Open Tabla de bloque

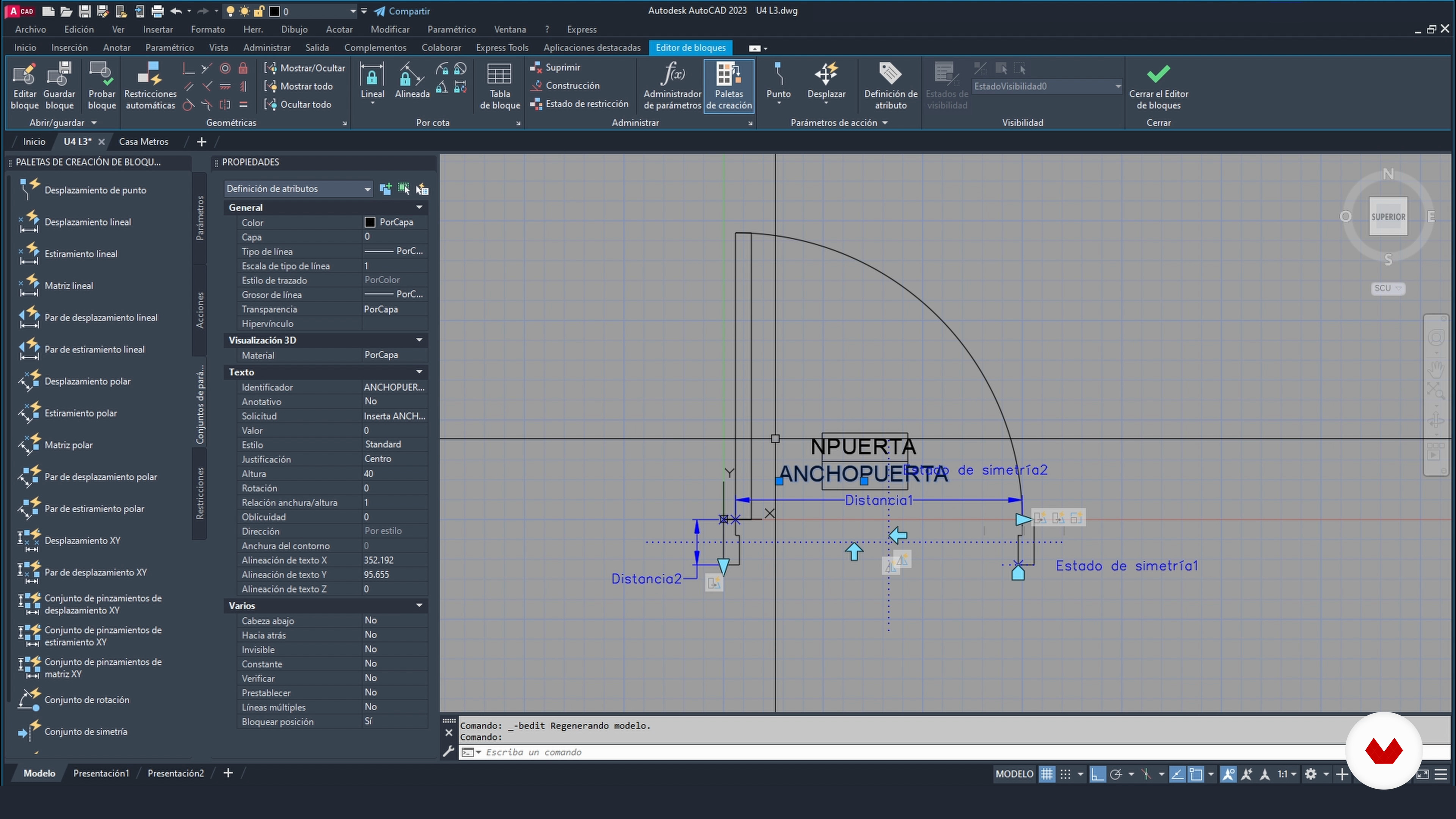pyautogui.click(x=500, y=86)
